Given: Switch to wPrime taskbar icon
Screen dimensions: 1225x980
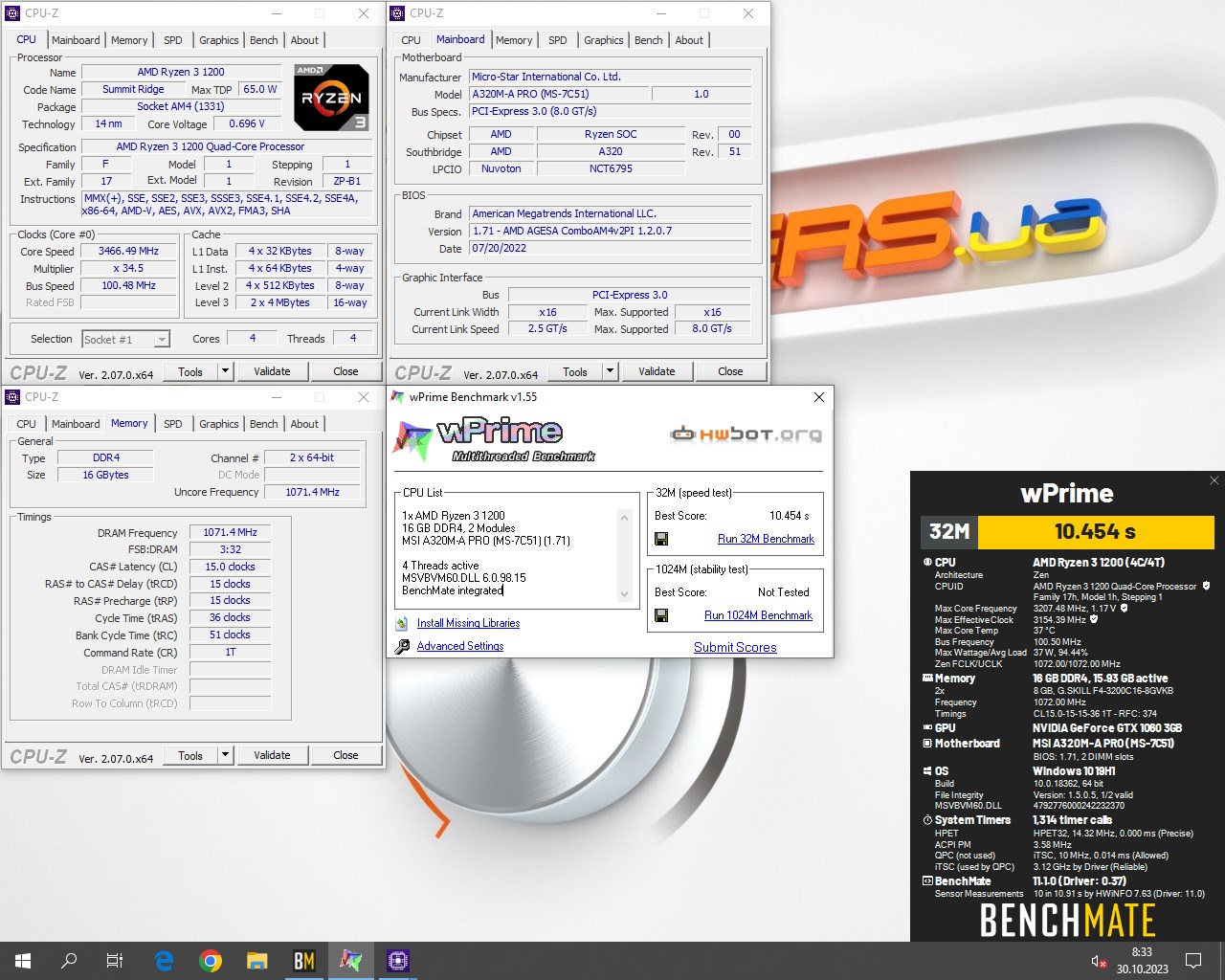Looking at the screenshot, I should tap(350, 961).
